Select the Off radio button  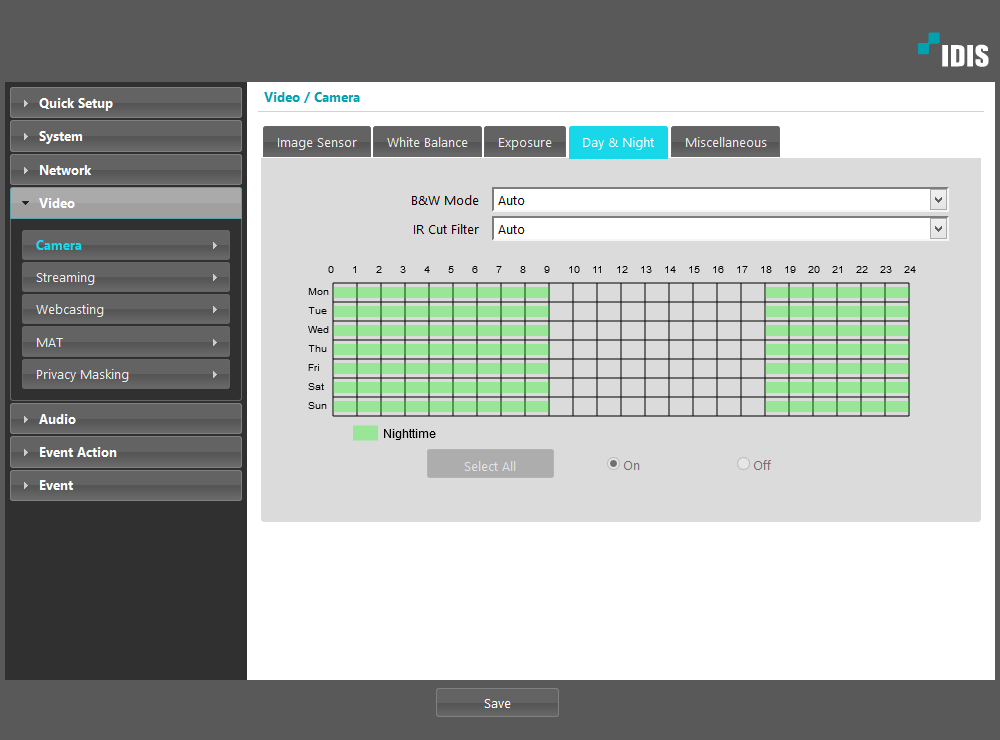coord(743,464)
